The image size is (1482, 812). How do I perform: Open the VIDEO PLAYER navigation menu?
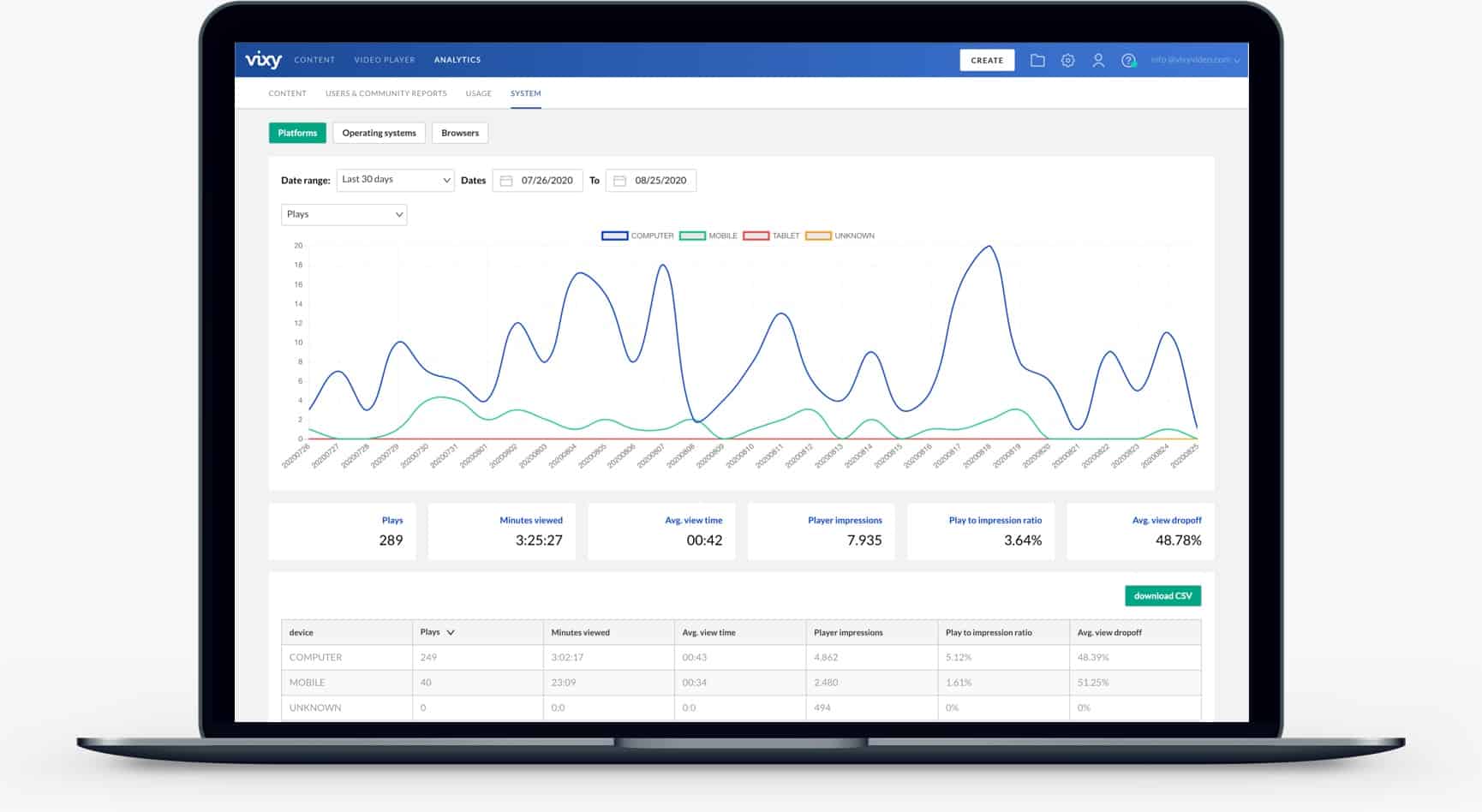click(x=385, y=60)
